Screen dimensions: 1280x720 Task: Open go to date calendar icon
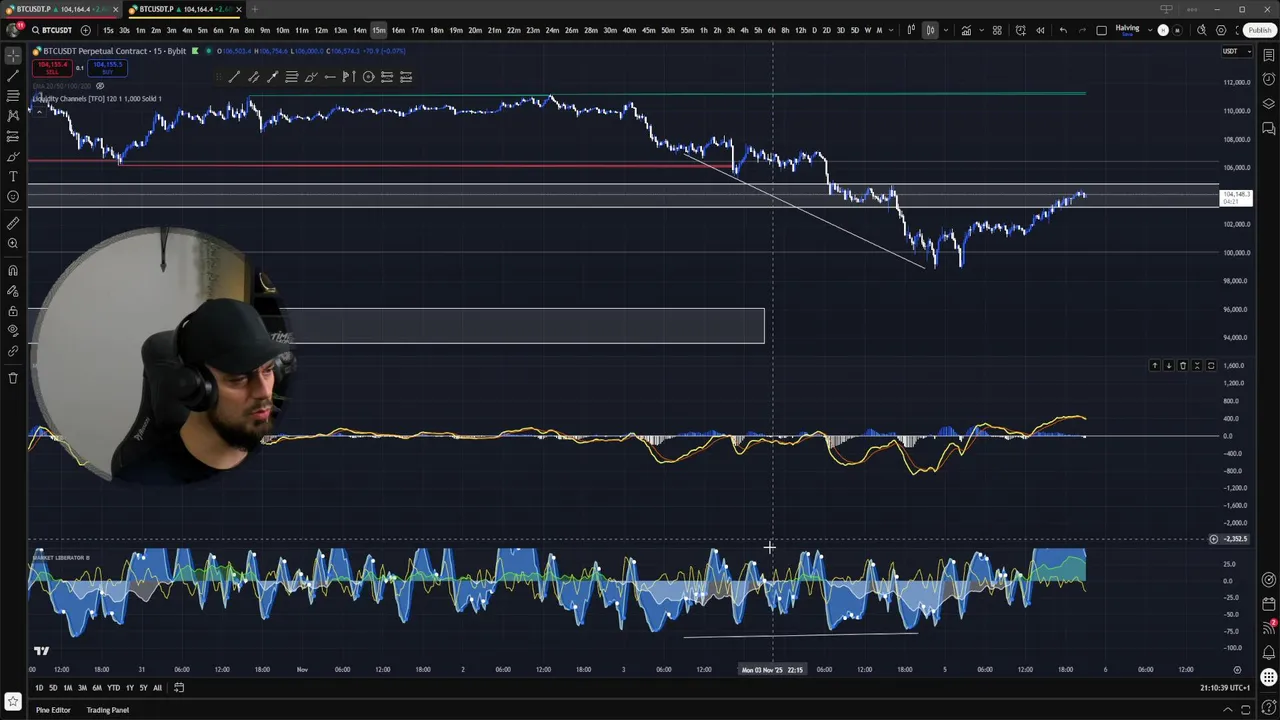coord(179,688)
